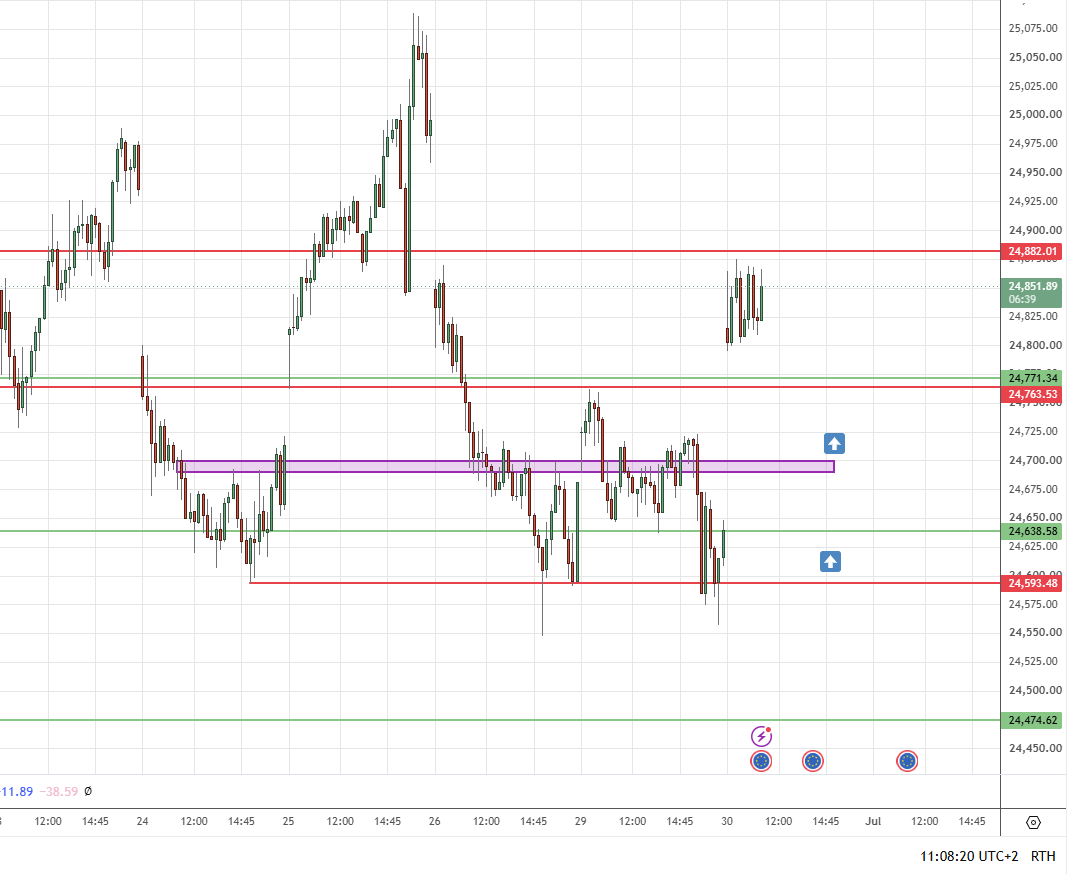1067x874 pixels.
Task: Select blue up-arrow marker above purple zone
Action: point(834,444)
